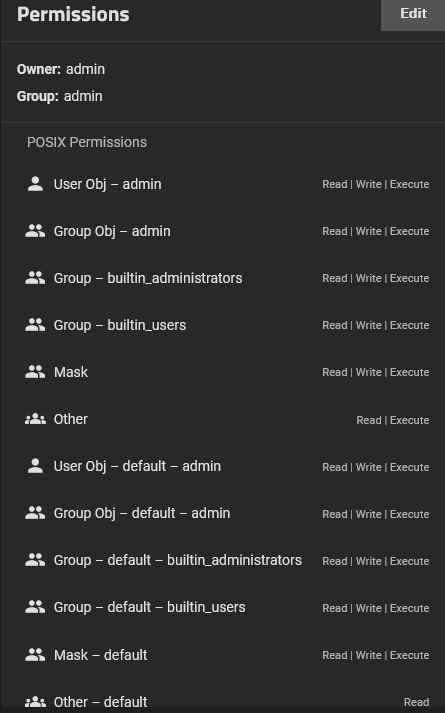The height and width of the screenshot is (713, 445).
Task: Click the Edit permissions button
Action: coord(413,14)
